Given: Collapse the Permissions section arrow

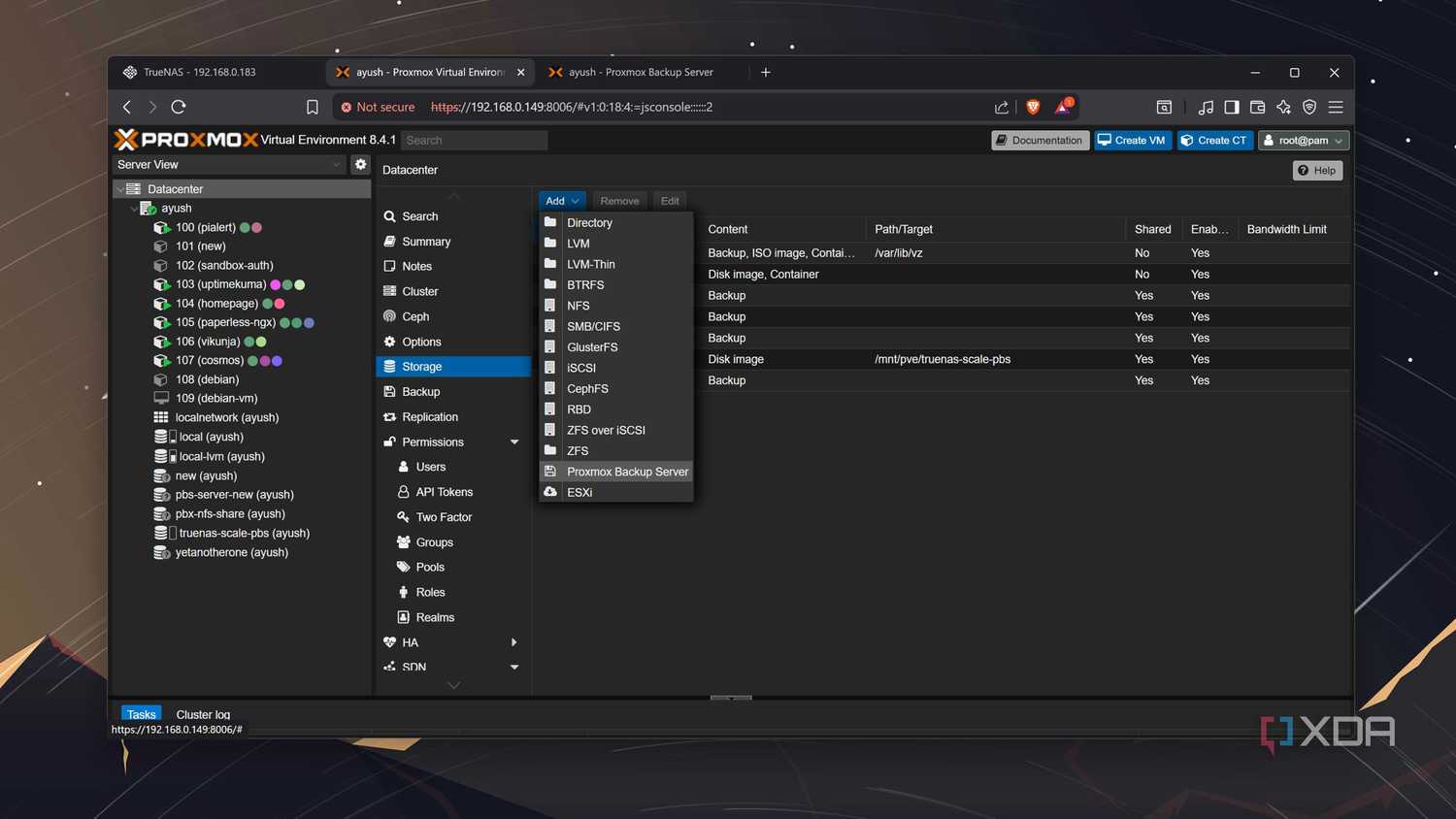Looking at the screenshot, I should coord(514,442).
